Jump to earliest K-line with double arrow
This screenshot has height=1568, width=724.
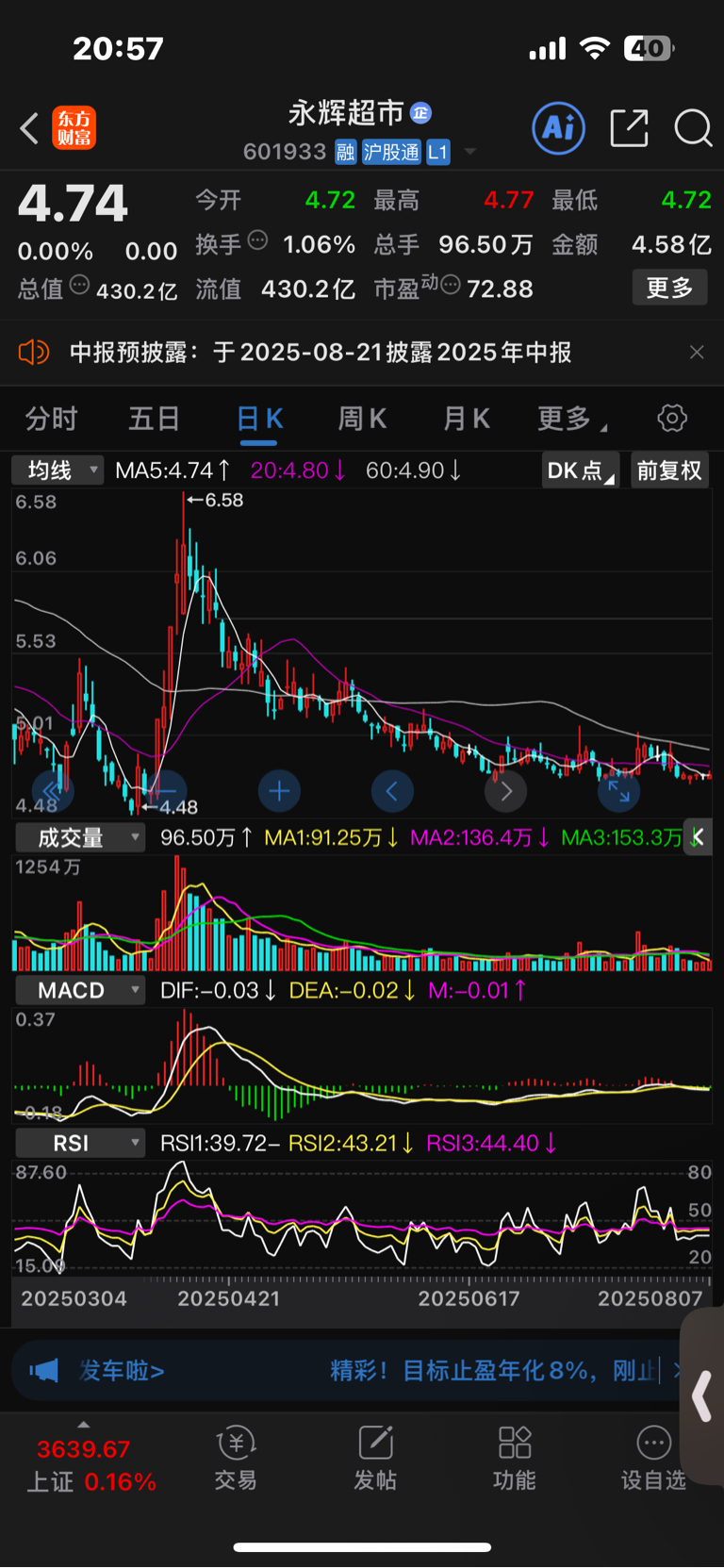(52, 791)
